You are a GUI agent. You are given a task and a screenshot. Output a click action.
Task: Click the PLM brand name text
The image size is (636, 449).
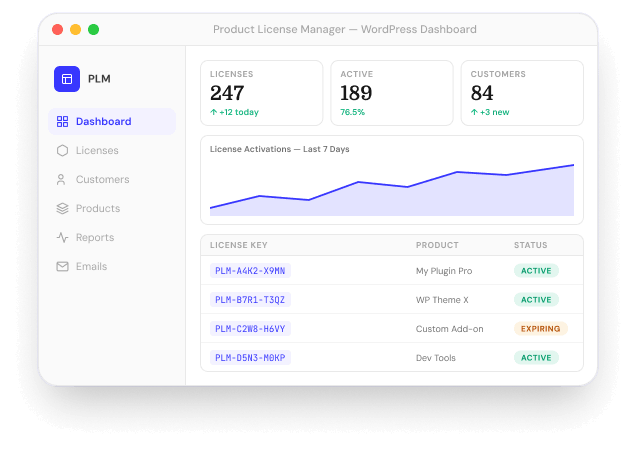(99, 79)
